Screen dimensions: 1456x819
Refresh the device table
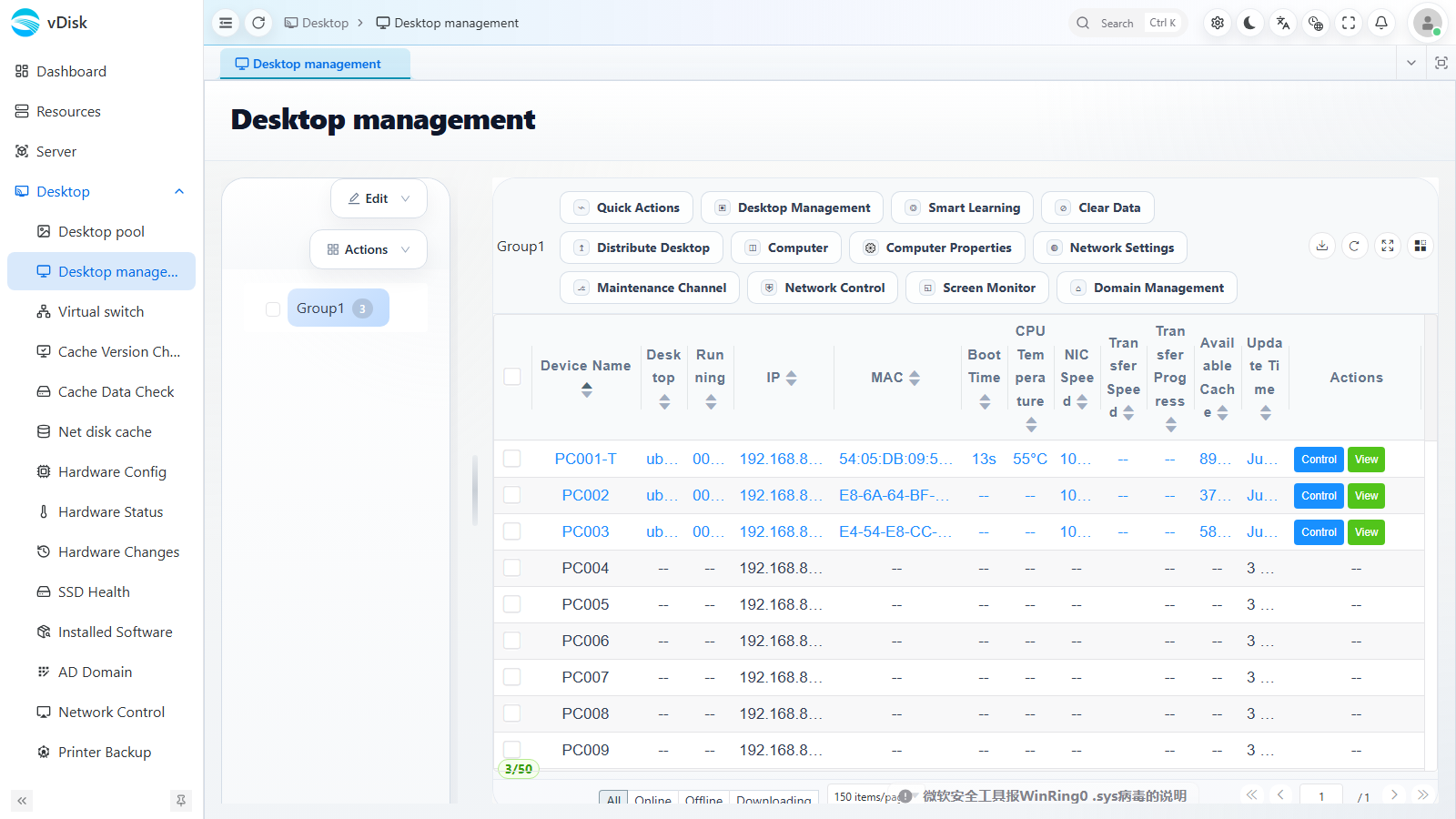click(1355, 246)
